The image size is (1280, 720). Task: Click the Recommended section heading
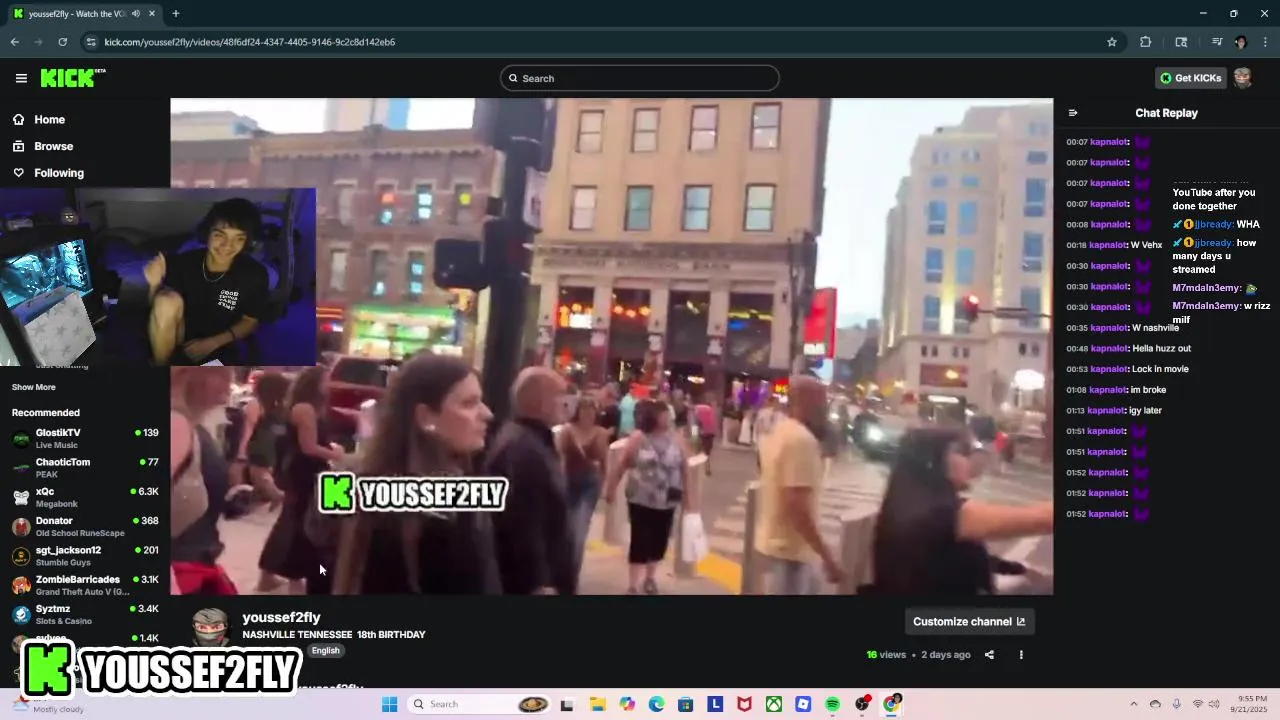coord(46,412)
